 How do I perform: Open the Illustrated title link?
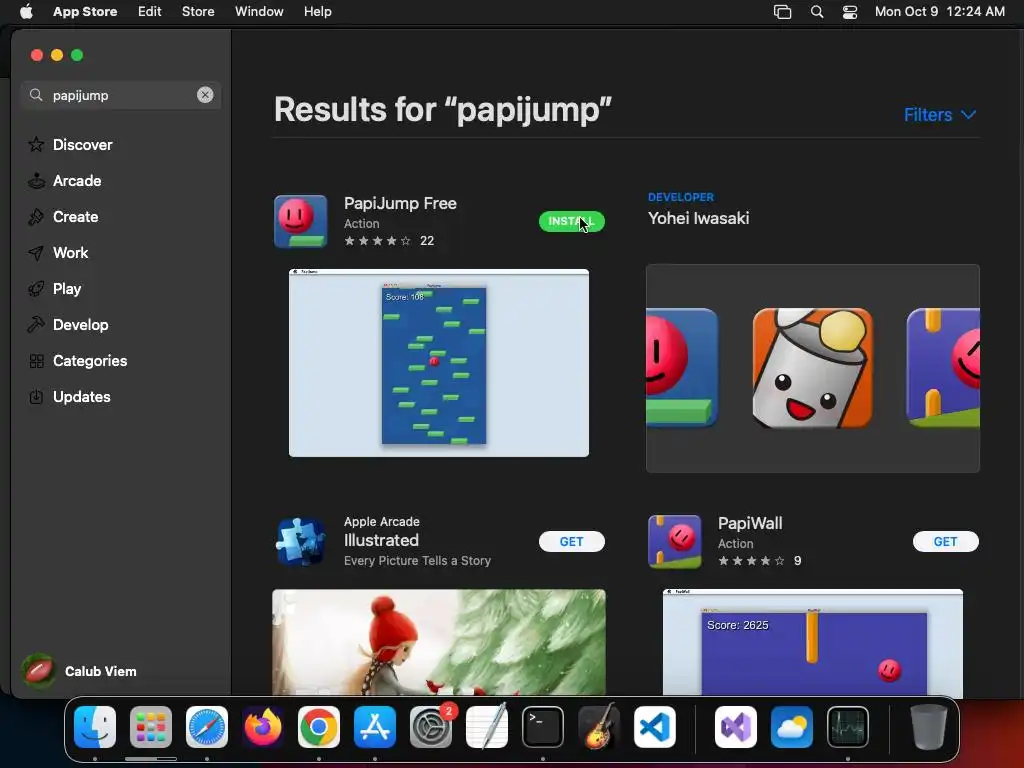381,540
